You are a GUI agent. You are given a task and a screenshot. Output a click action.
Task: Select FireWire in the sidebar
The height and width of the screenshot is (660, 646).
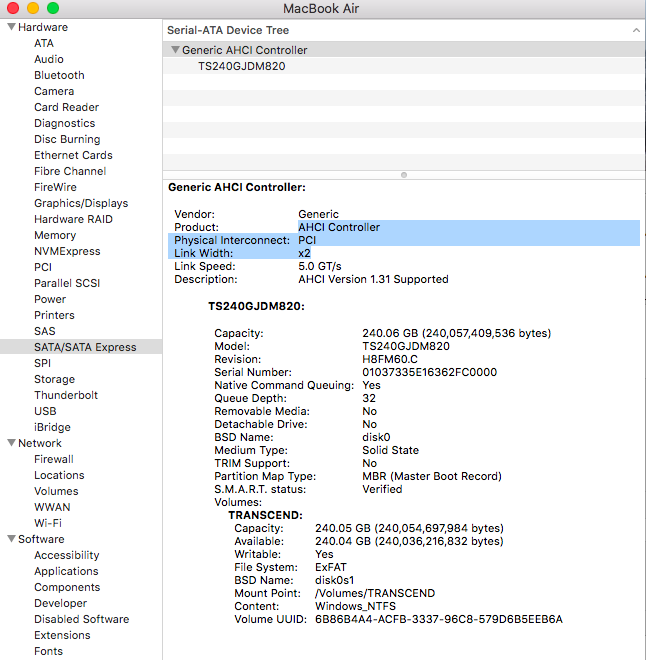(55, 187)
